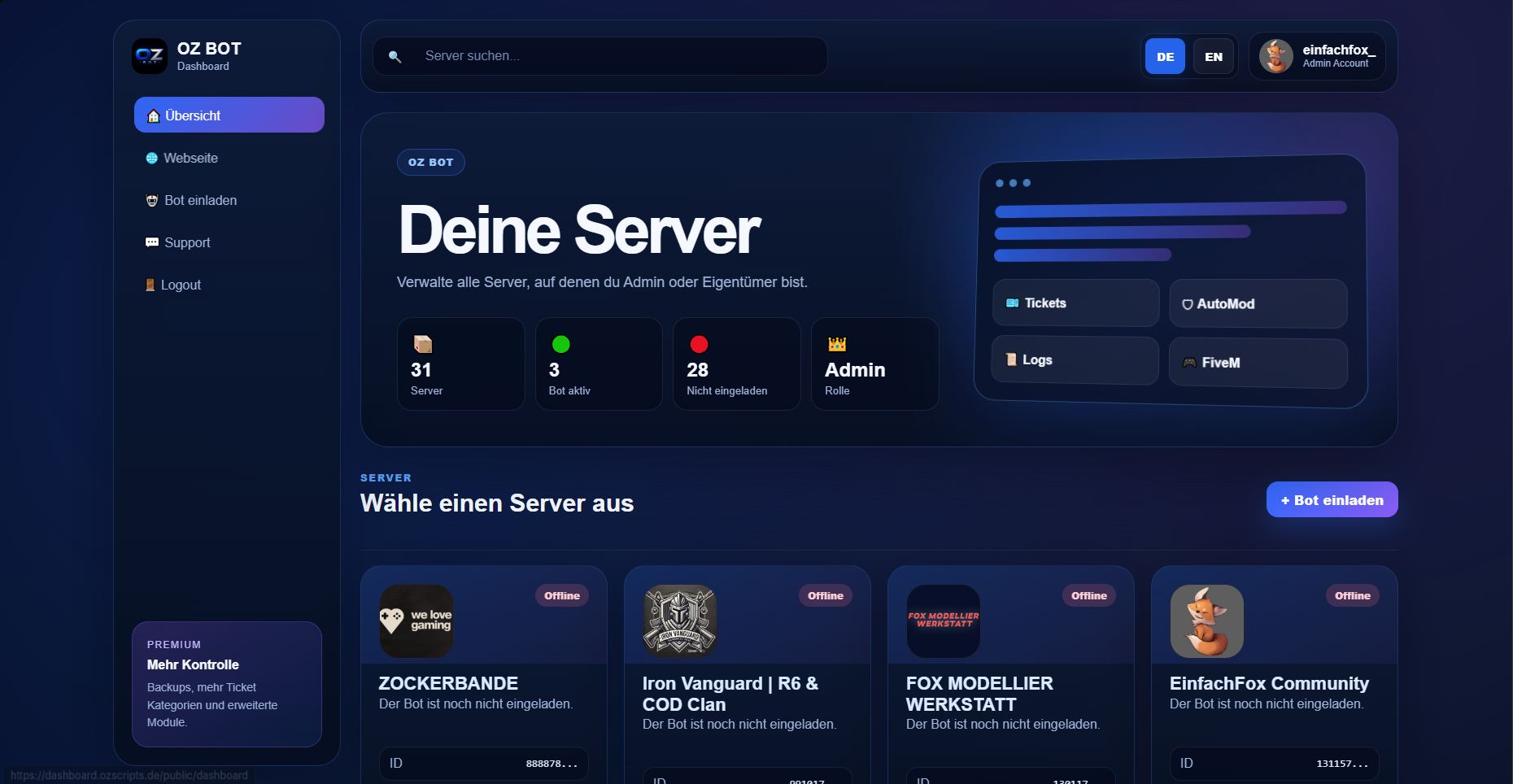
Task: Click the + Bot einladen button
Action: pyautogui.click(x=1332, y=499)
